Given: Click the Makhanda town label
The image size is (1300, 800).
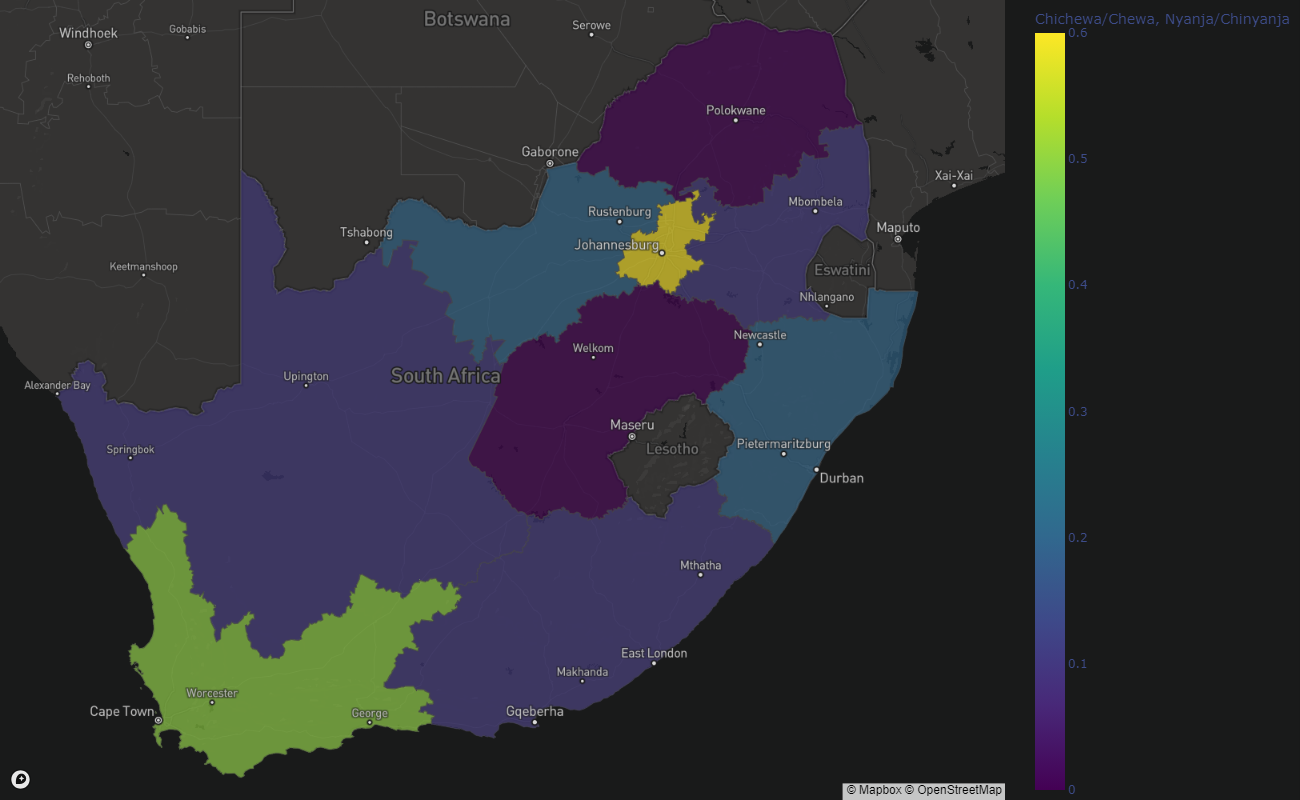Looking at the screenshot, I should click(582, 672).
